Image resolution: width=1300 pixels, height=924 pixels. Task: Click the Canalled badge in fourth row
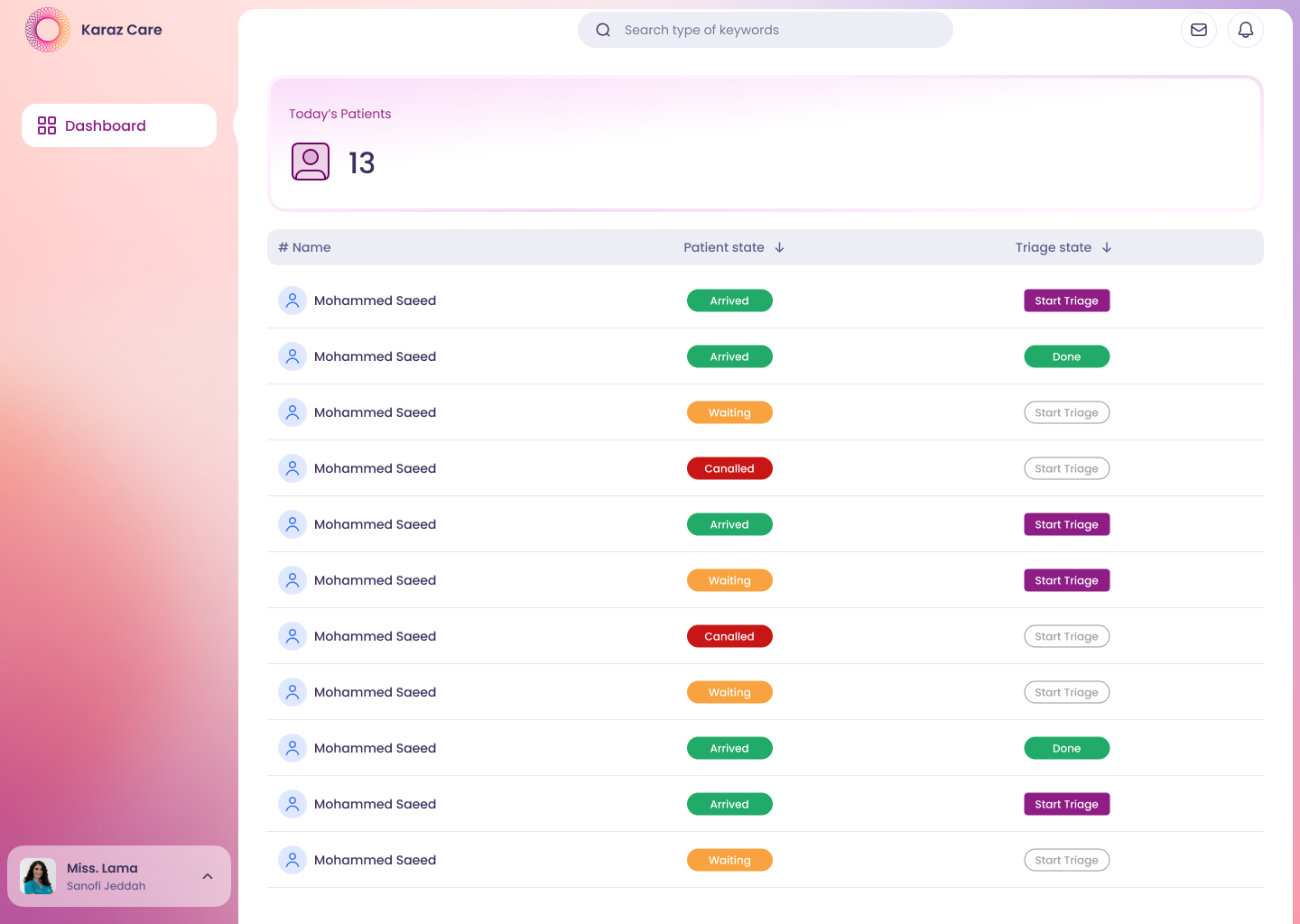(x=729, y=468)
